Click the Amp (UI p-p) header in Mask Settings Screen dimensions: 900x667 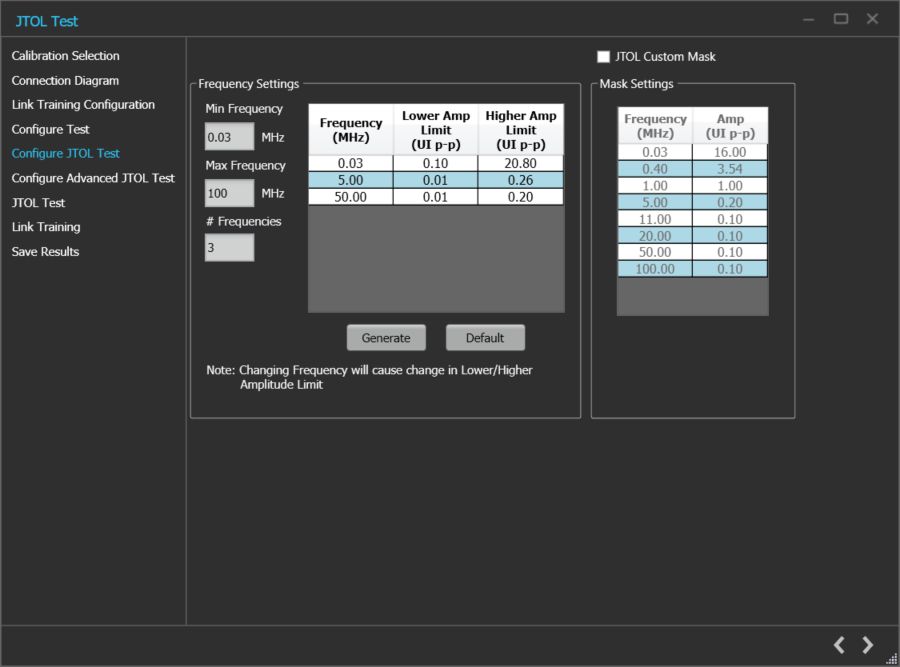[x=730, y=126]
